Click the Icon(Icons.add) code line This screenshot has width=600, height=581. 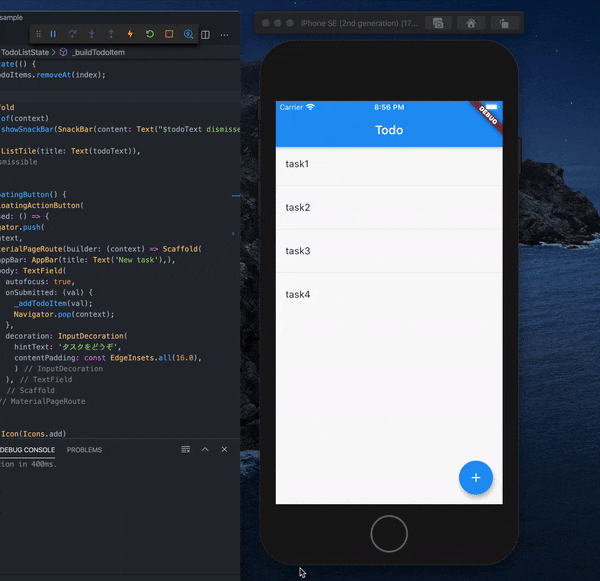[x=33, y=434]
